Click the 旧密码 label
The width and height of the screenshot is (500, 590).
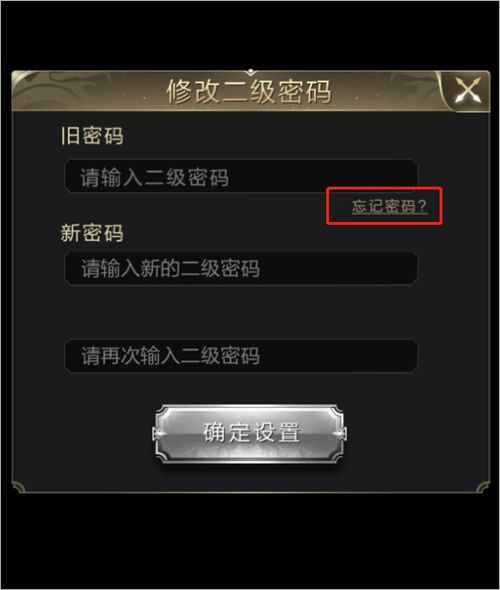click(92, 136)
